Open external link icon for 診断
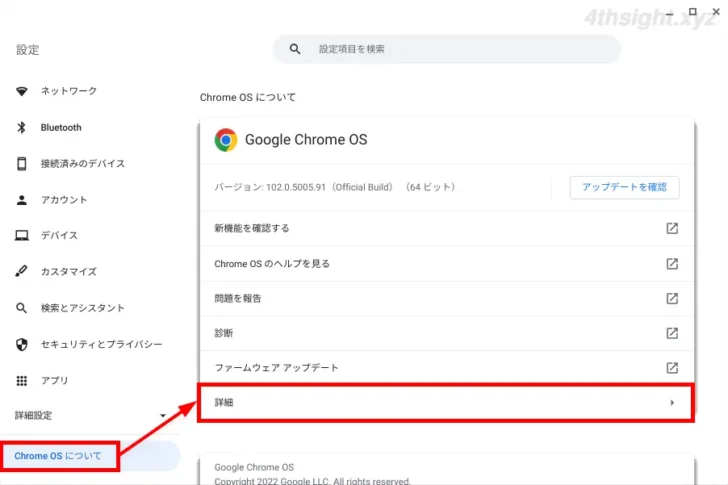Screen dimensions: 728x485 [x=672, y=333]
